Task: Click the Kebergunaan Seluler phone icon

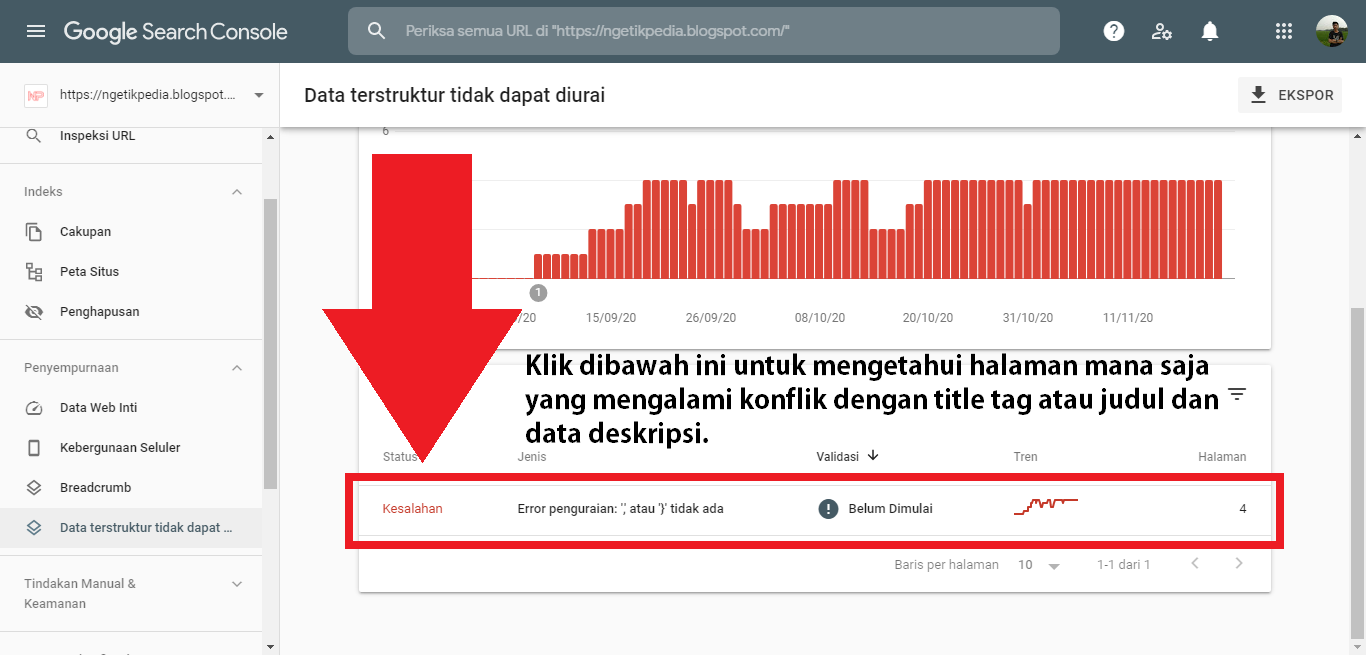Action: point(34,448)
